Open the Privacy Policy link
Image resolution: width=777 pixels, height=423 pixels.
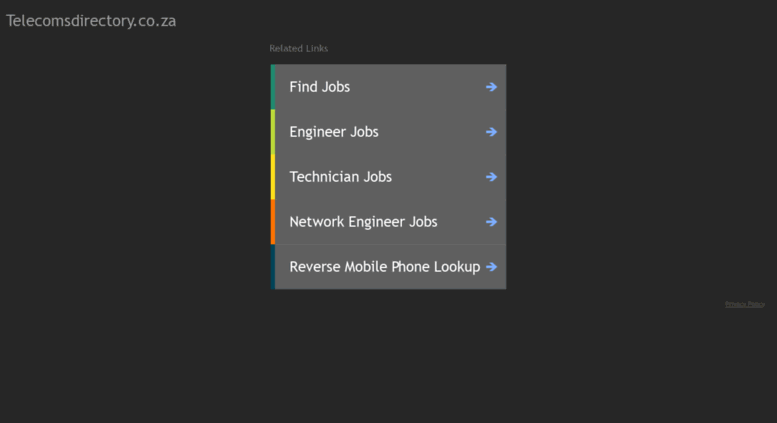(x=744, y=304)
